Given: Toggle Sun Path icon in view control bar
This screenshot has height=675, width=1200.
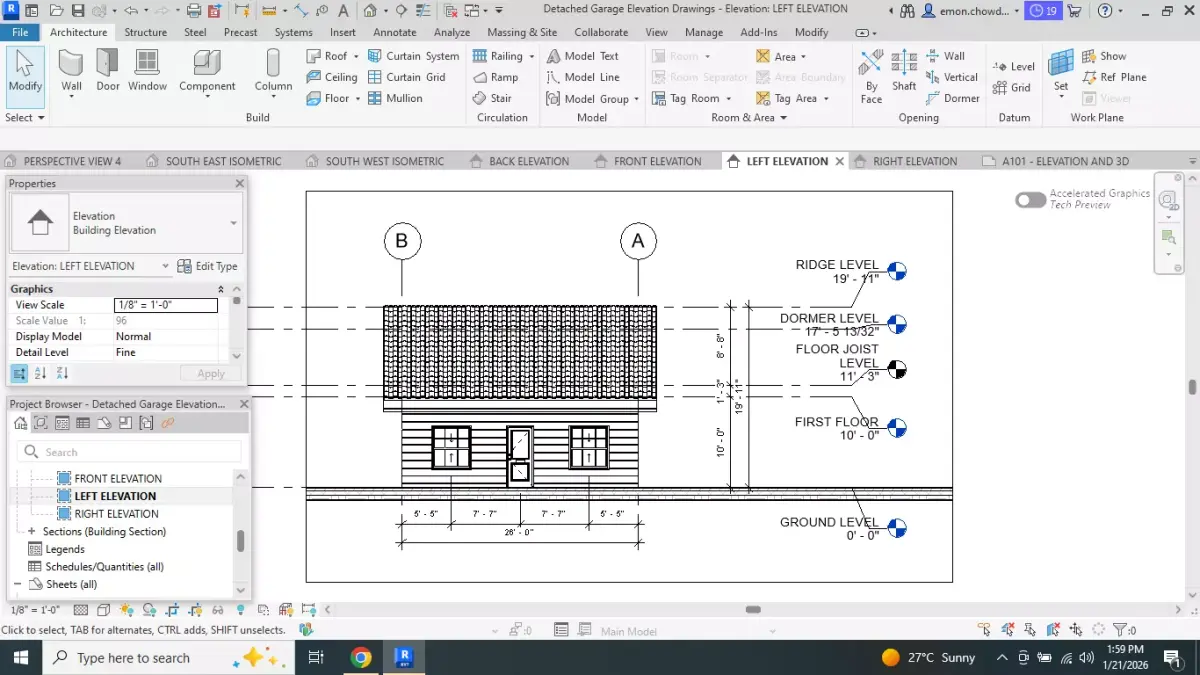Looking at the screenshot, I should 126,609.
